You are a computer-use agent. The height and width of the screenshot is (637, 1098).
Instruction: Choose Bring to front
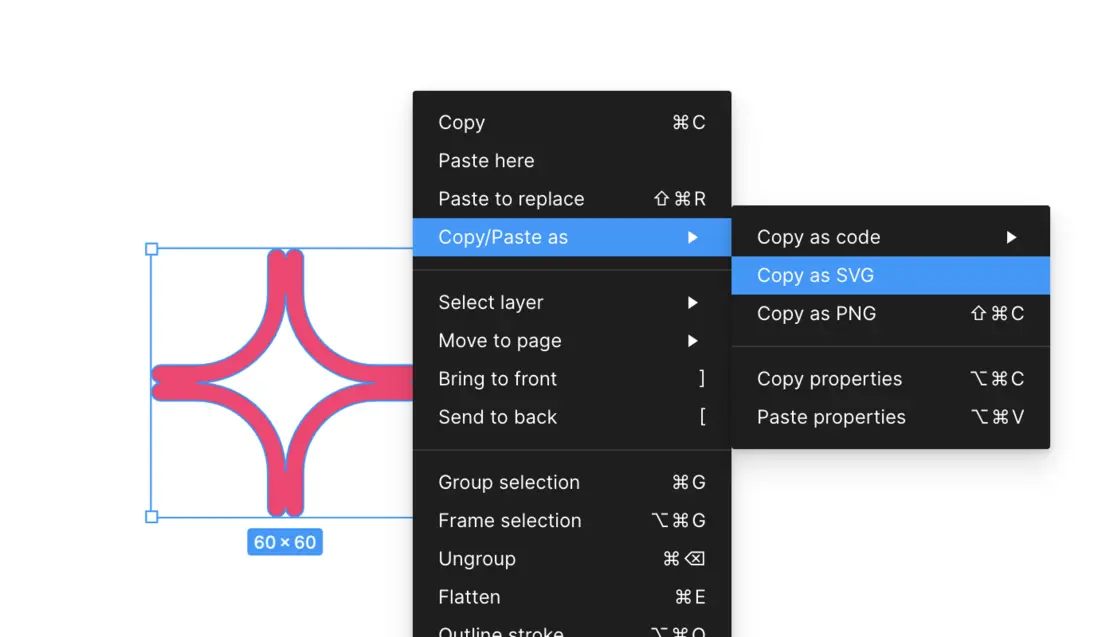[x=498, y=379]
